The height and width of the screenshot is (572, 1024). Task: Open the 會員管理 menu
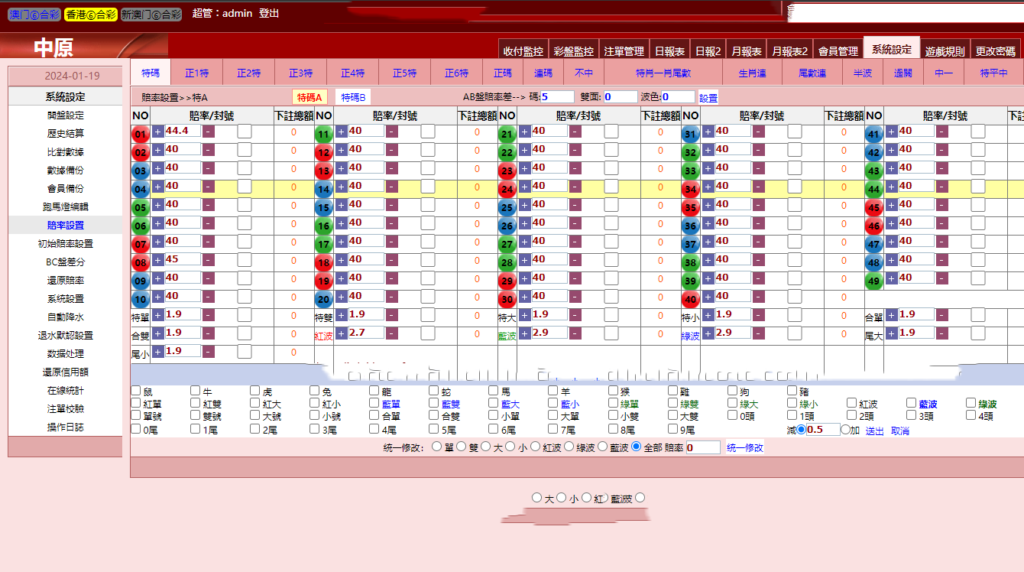pos(838,51)
